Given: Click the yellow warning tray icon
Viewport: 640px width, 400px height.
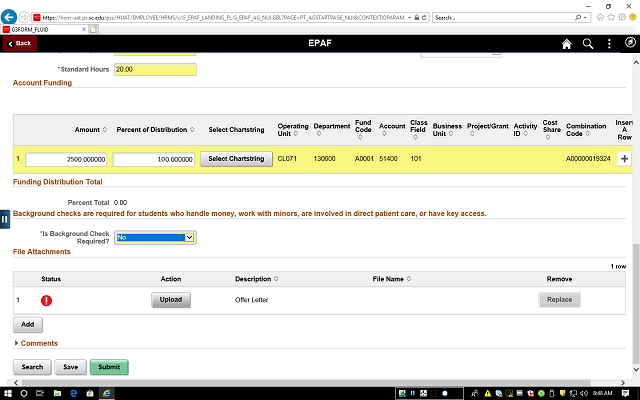Looking at the screenshot, I should click(487, 393).
